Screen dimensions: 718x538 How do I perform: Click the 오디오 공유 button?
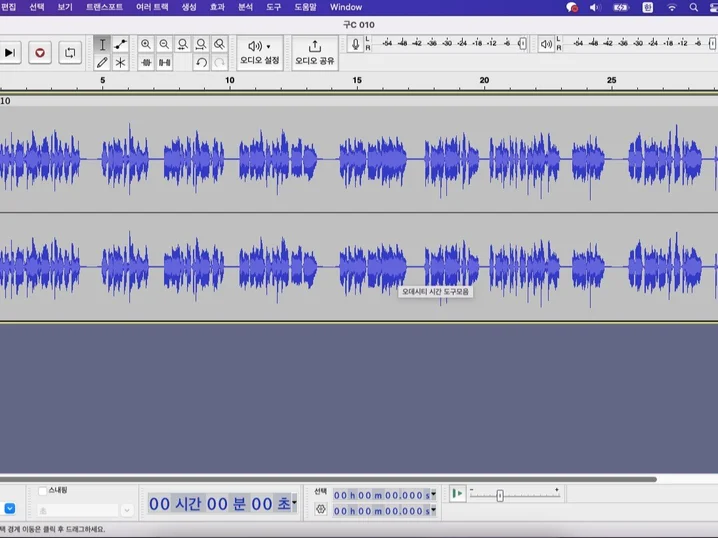click(x=314, y=52)
